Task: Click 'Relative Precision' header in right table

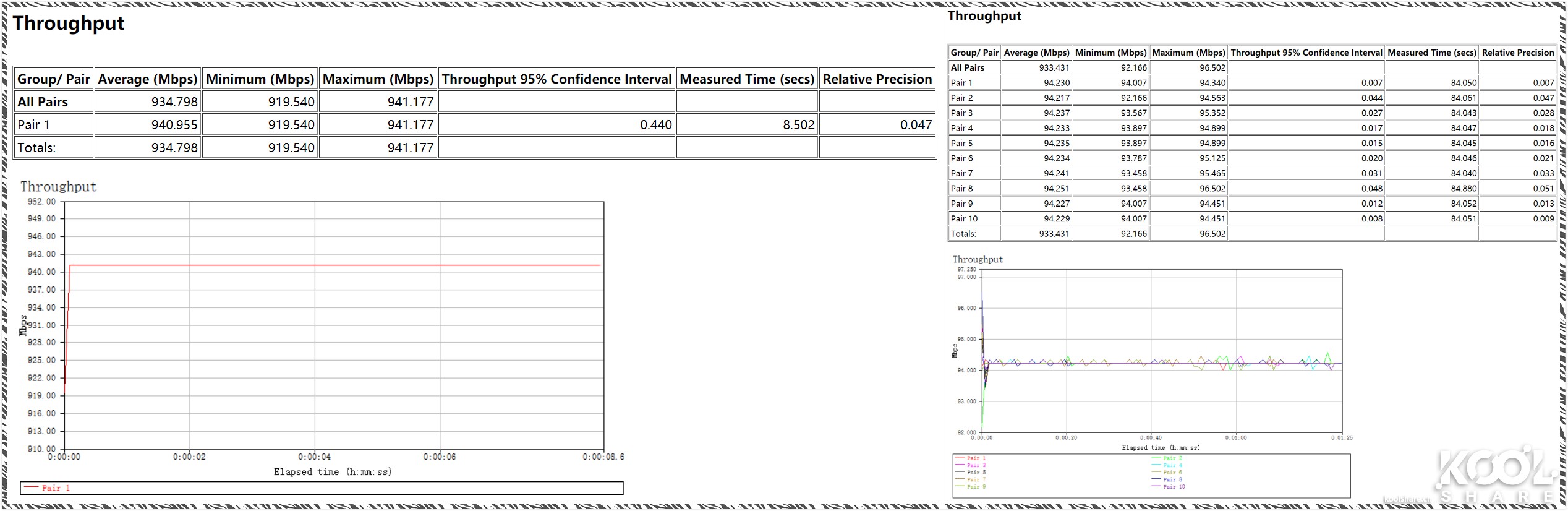Action: pyautogui.click(x=1518, y=53)
